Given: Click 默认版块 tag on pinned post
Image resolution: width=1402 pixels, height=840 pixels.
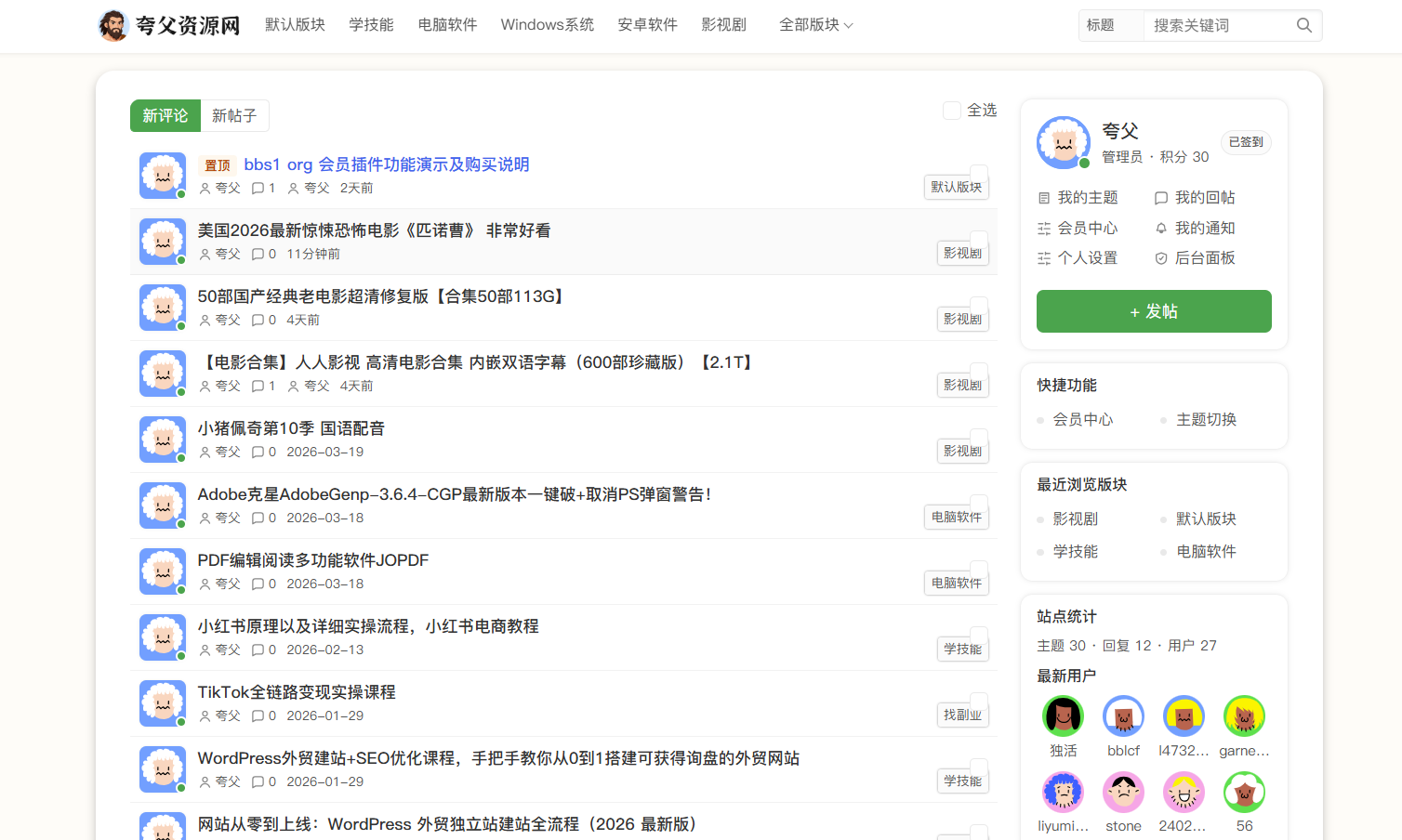Looking at the screenshot, I should pos(956,187).
